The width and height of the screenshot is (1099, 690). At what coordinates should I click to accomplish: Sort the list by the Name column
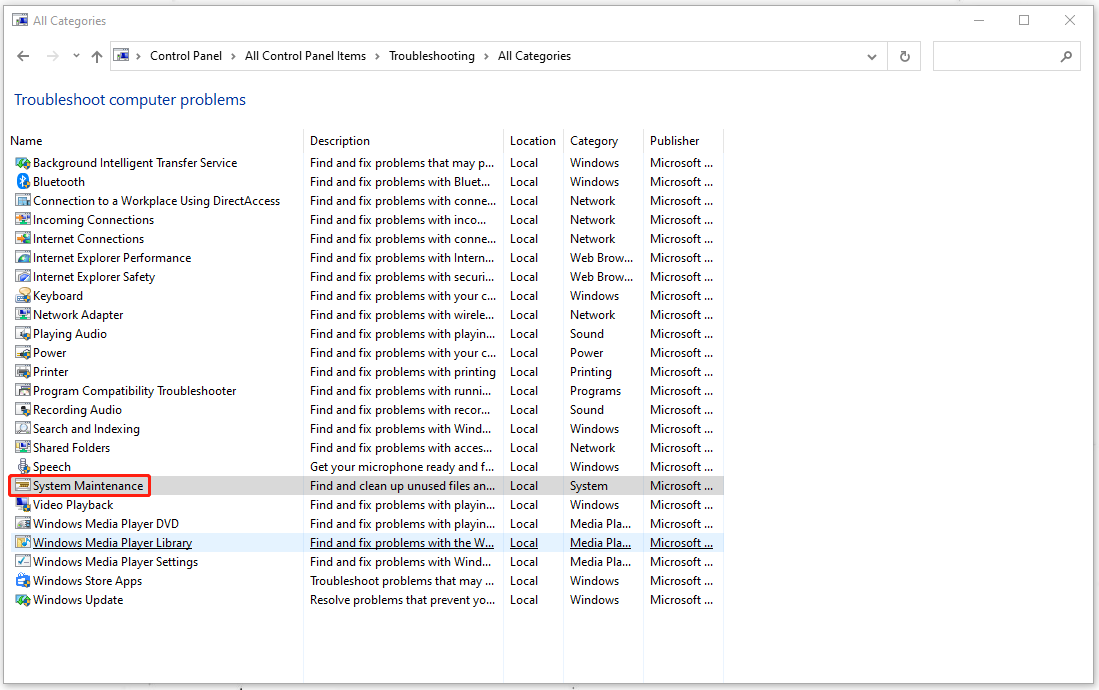point(27,141)
